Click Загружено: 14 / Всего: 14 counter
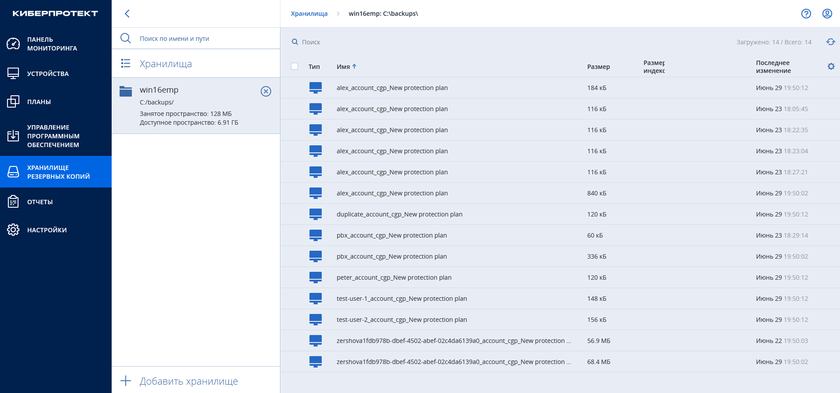This screenshot has width=840, height=393. (774, 42)
